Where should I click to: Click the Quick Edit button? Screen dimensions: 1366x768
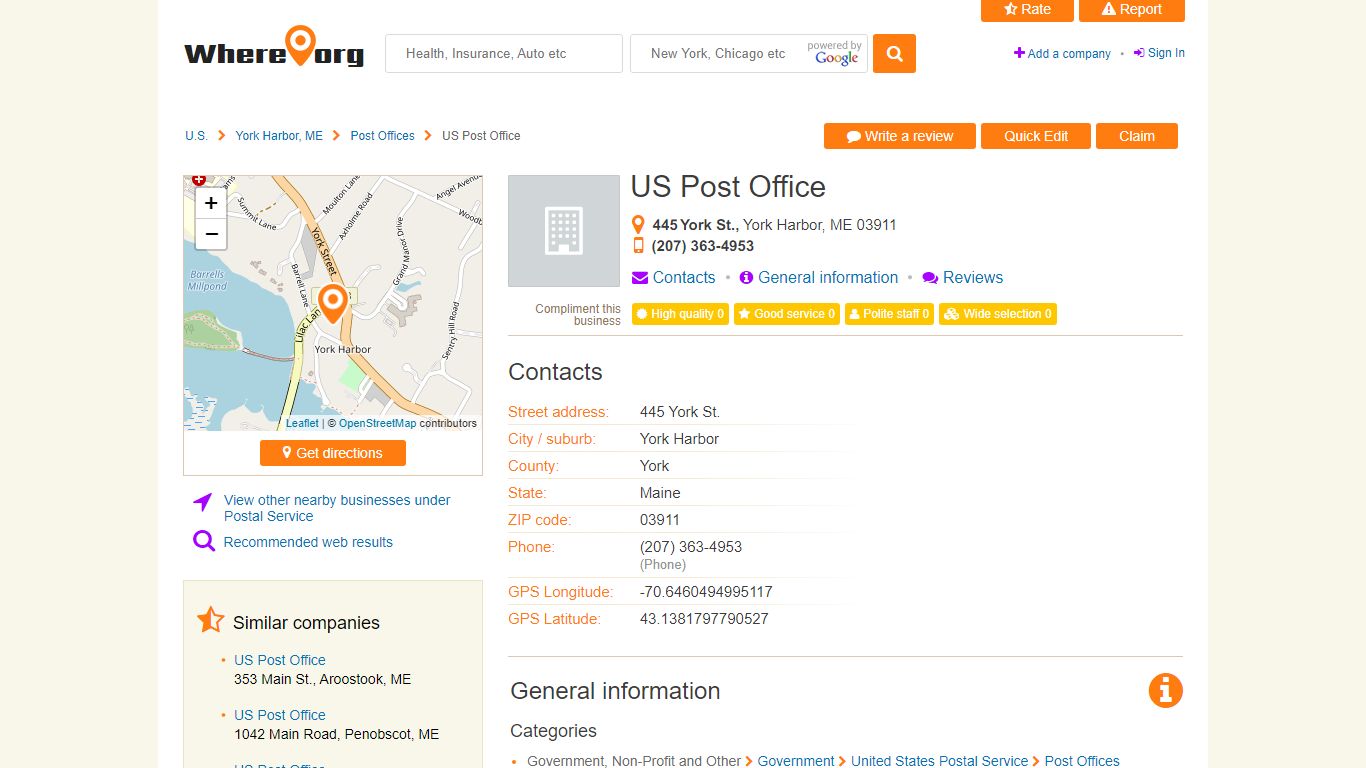point(1036,136)
